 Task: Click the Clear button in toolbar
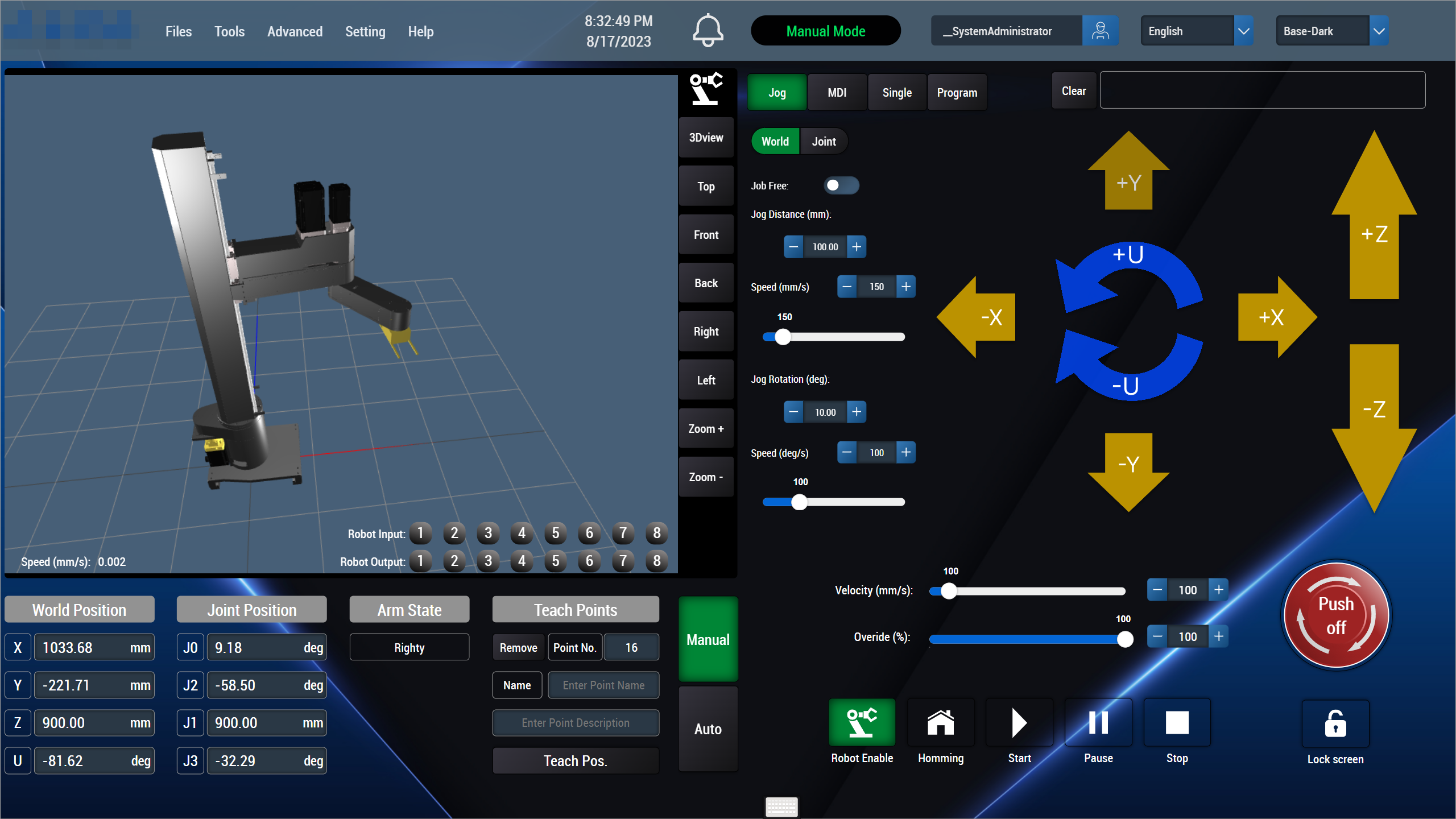[x=1073, y=91]
